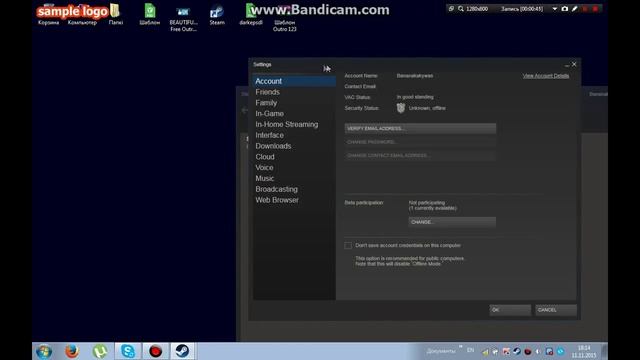Image resolution: width=640 pixels, height=360 pixels.
Task: Confirm settings with the OK button
Action: coord(510,310)
